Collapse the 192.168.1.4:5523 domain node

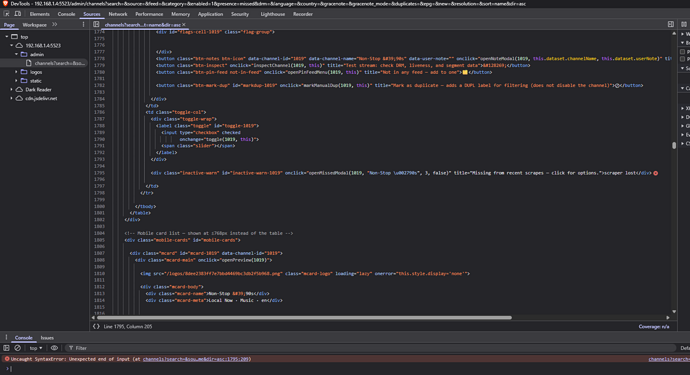click(12, 45)
